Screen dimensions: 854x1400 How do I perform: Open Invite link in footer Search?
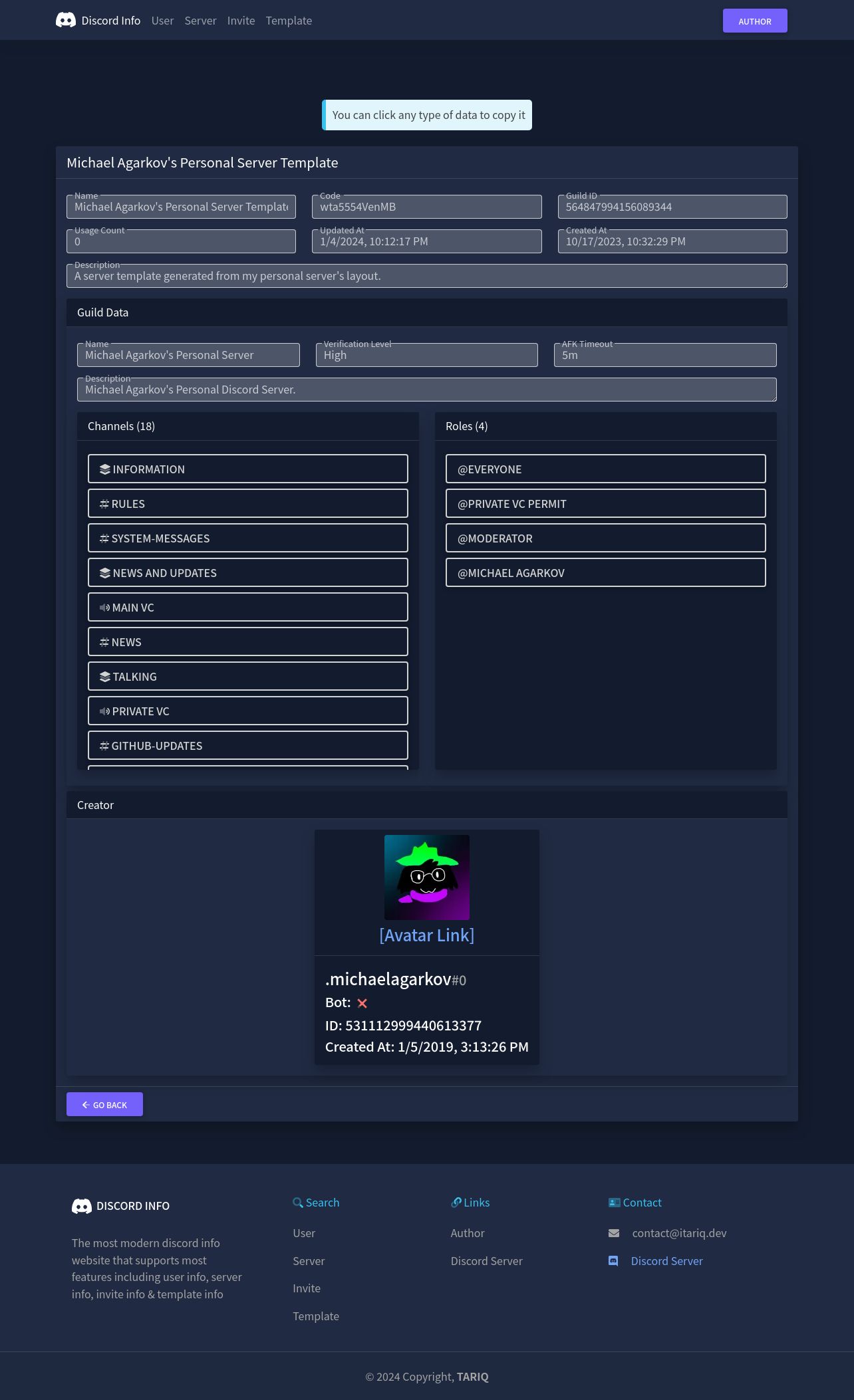[307, 1288]
